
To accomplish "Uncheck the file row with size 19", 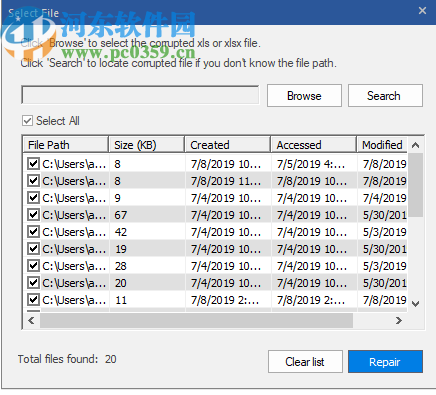I will pos(33,249).
